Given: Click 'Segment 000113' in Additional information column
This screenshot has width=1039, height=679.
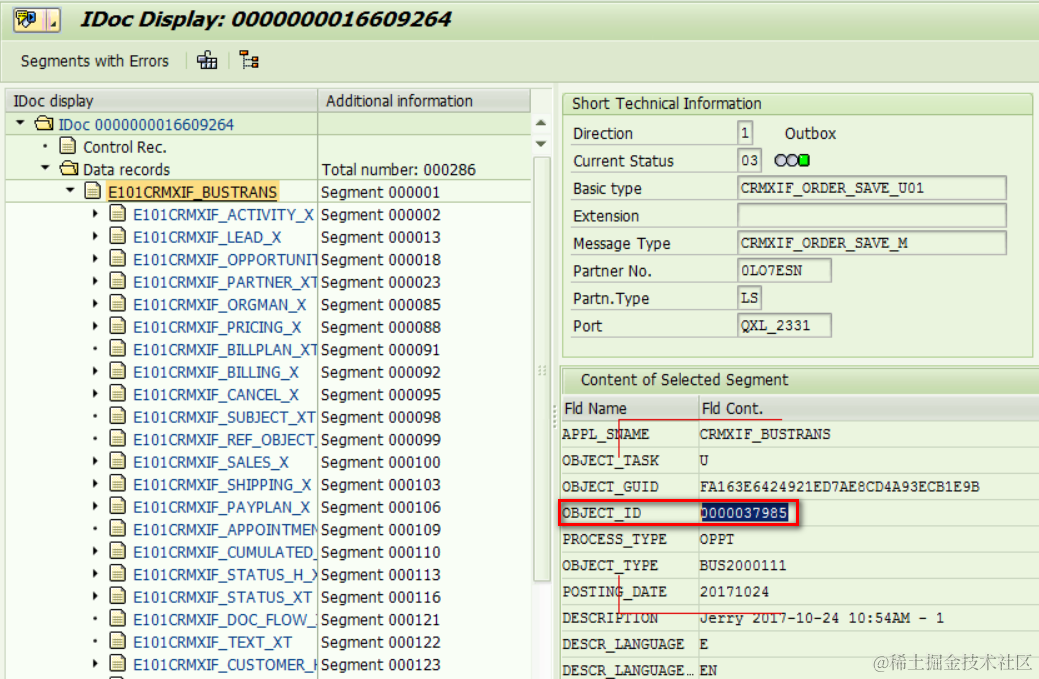Looking at the screenshot, I should [380, 575].
